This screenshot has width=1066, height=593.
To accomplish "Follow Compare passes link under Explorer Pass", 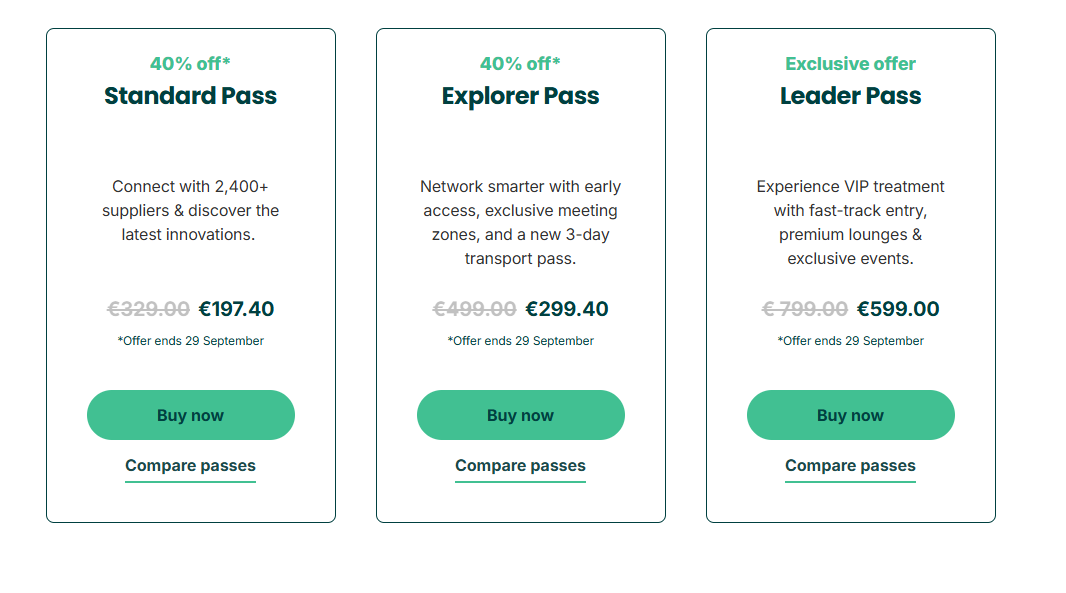I will point(520,466).
